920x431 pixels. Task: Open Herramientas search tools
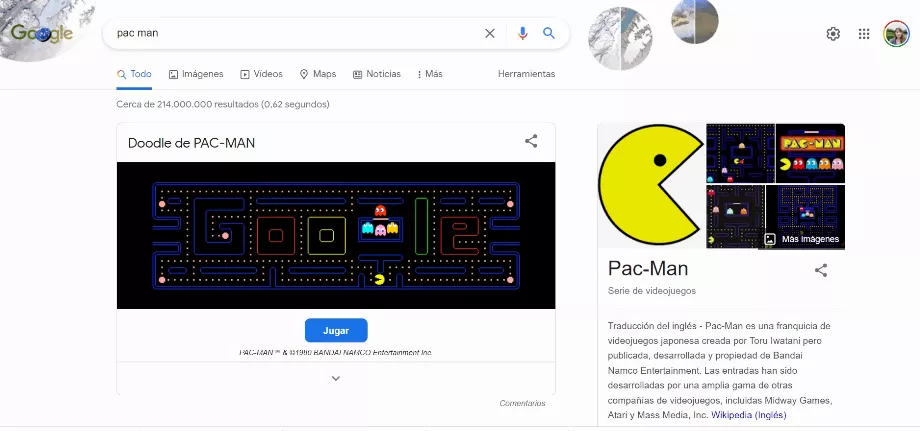(x=526, y=74)
